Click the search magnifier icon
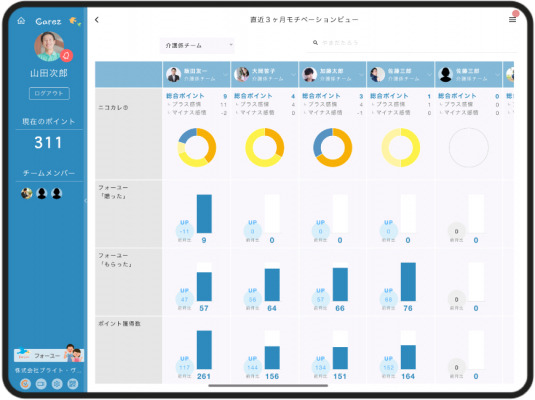This screenshot has height=400, width=535. coord(315,43)
